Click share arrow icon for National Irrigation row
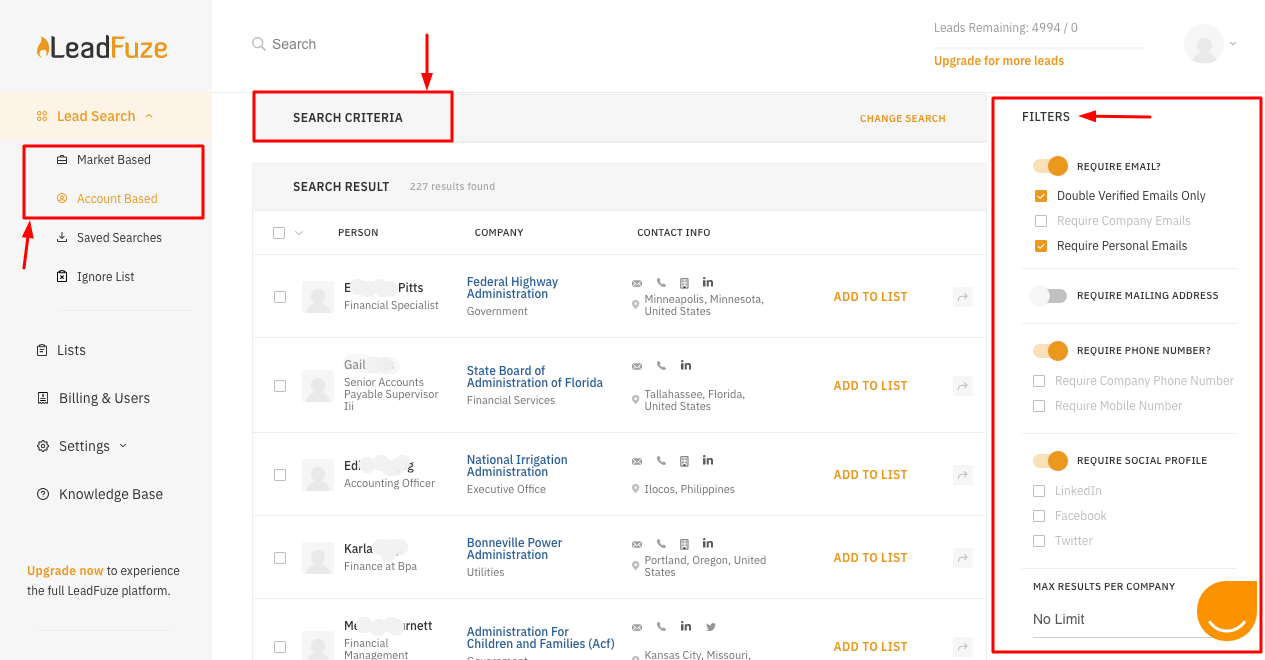 963,475
